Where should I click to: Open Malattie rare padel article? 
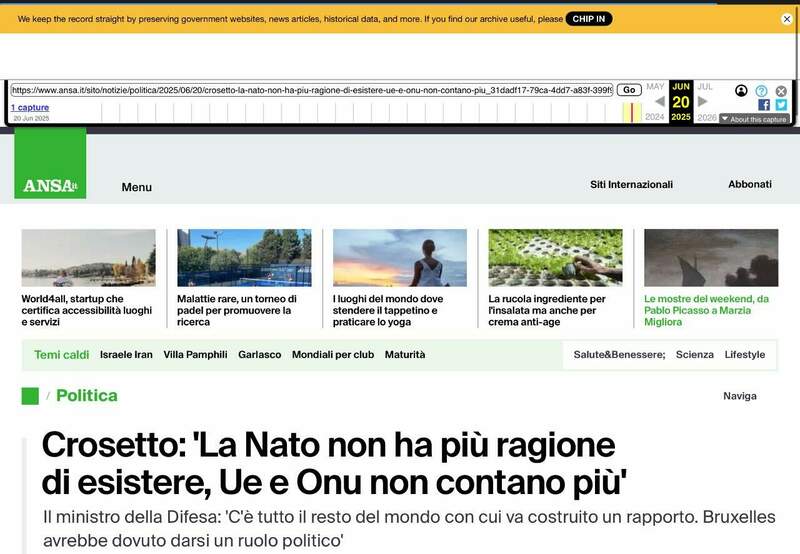coord(237,310)
